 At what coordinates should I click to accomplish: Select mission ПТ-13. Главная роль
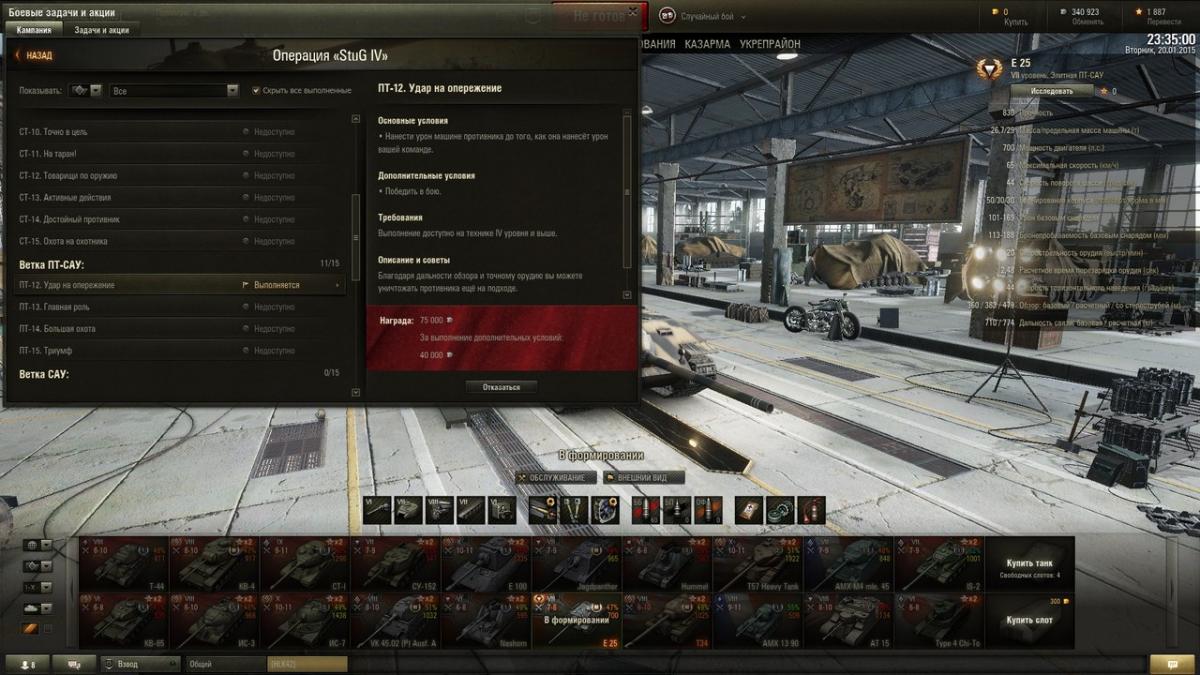coord(181,307)
